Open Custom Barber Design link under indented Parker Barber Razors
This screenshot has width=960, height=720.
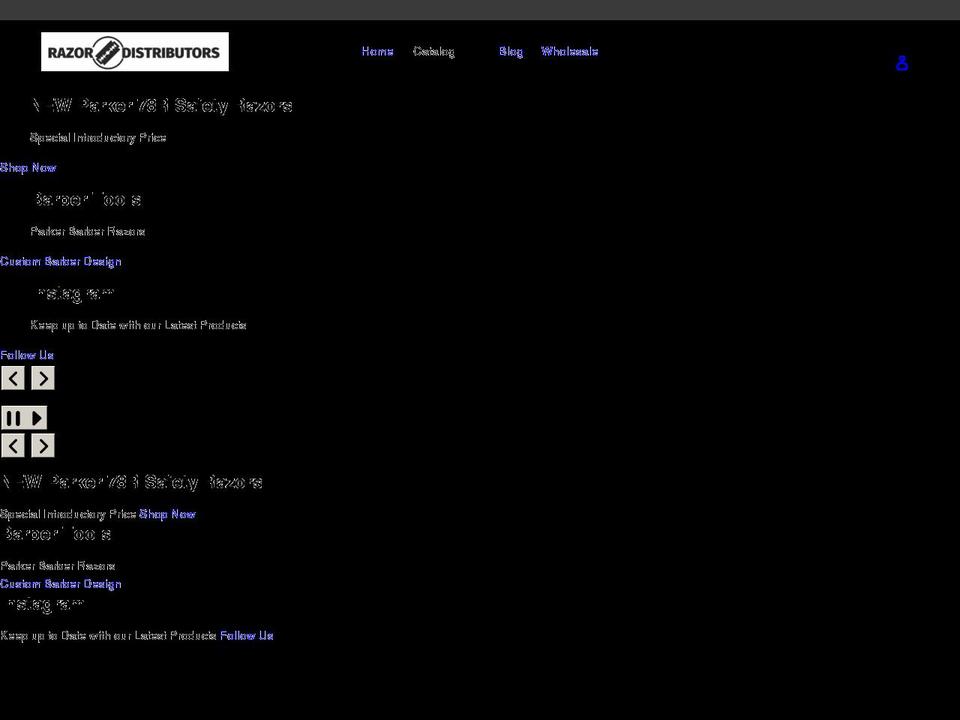[x=61, y=261]
